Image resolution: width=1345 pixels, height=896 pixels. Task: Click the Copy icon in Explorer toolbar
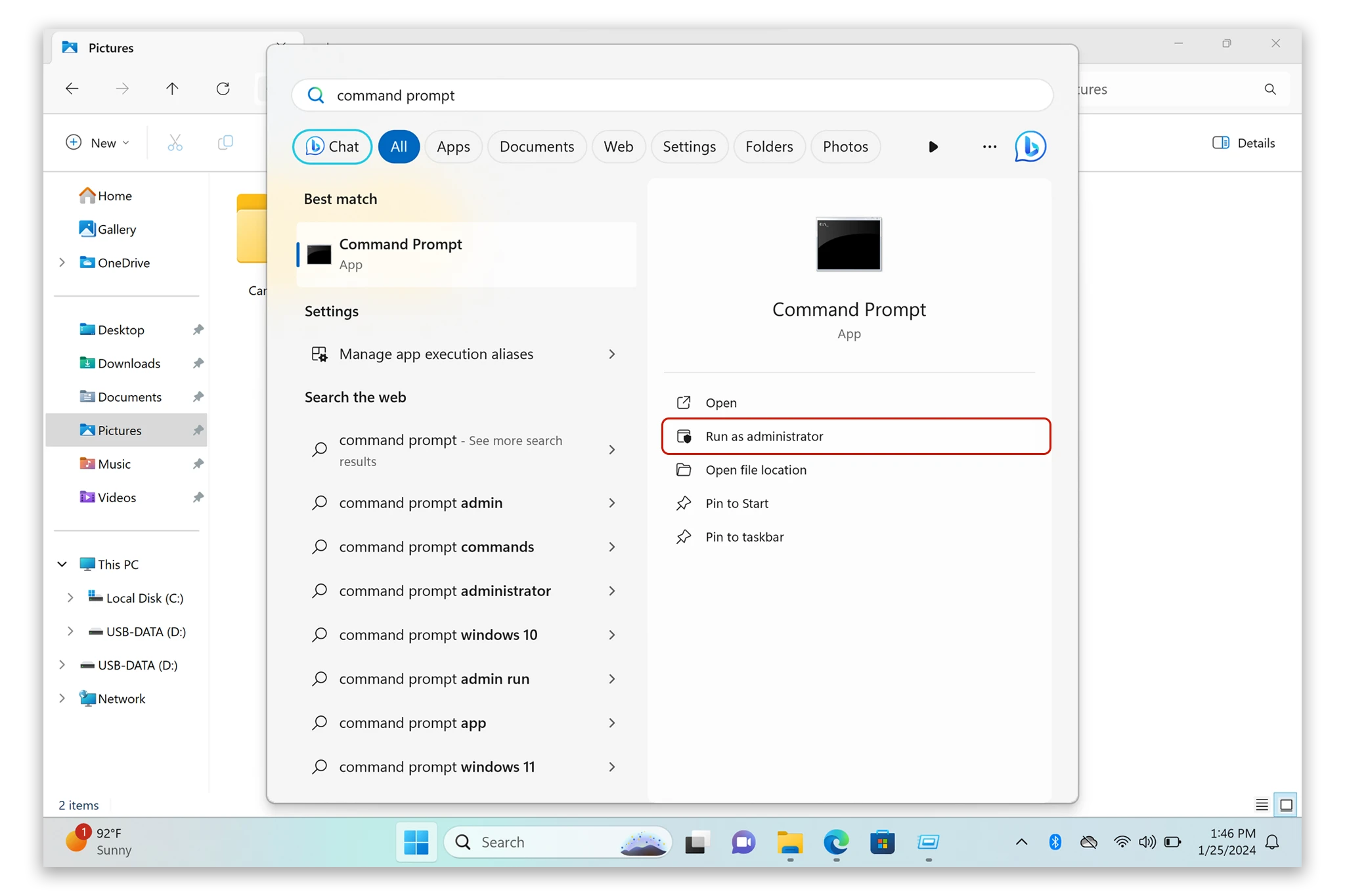tap(225, 142)
